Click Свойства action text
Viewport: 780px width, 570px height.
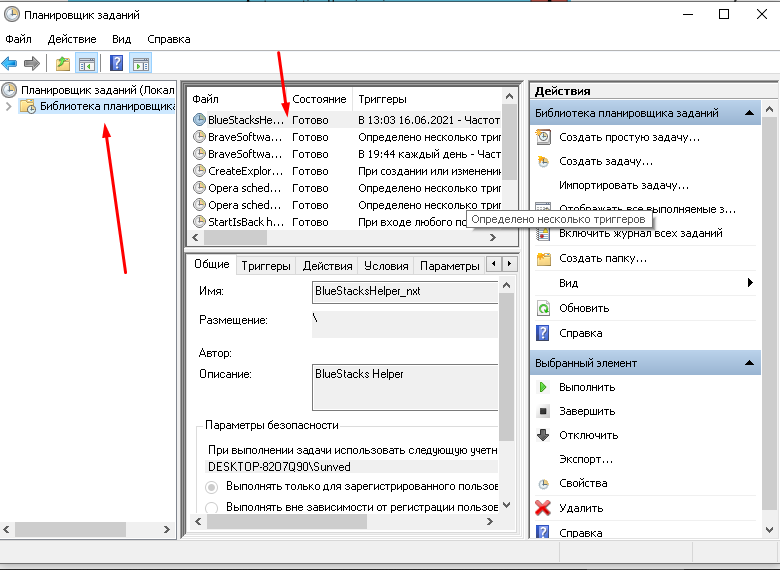tap(583, 483)
